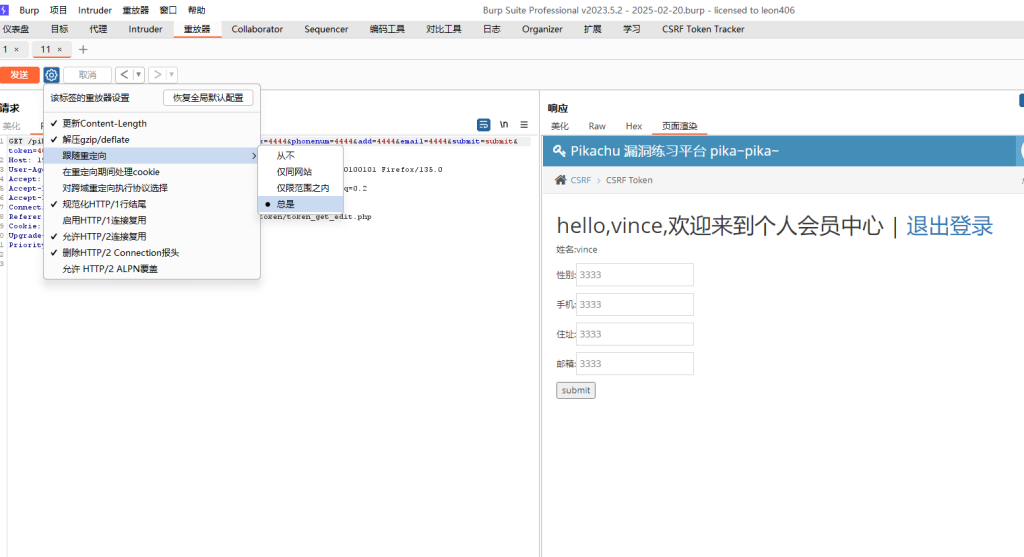Open the 重放器 menu in menu bar
The width and height of the screenshot is (1024, 557).
tap(135, 10)
